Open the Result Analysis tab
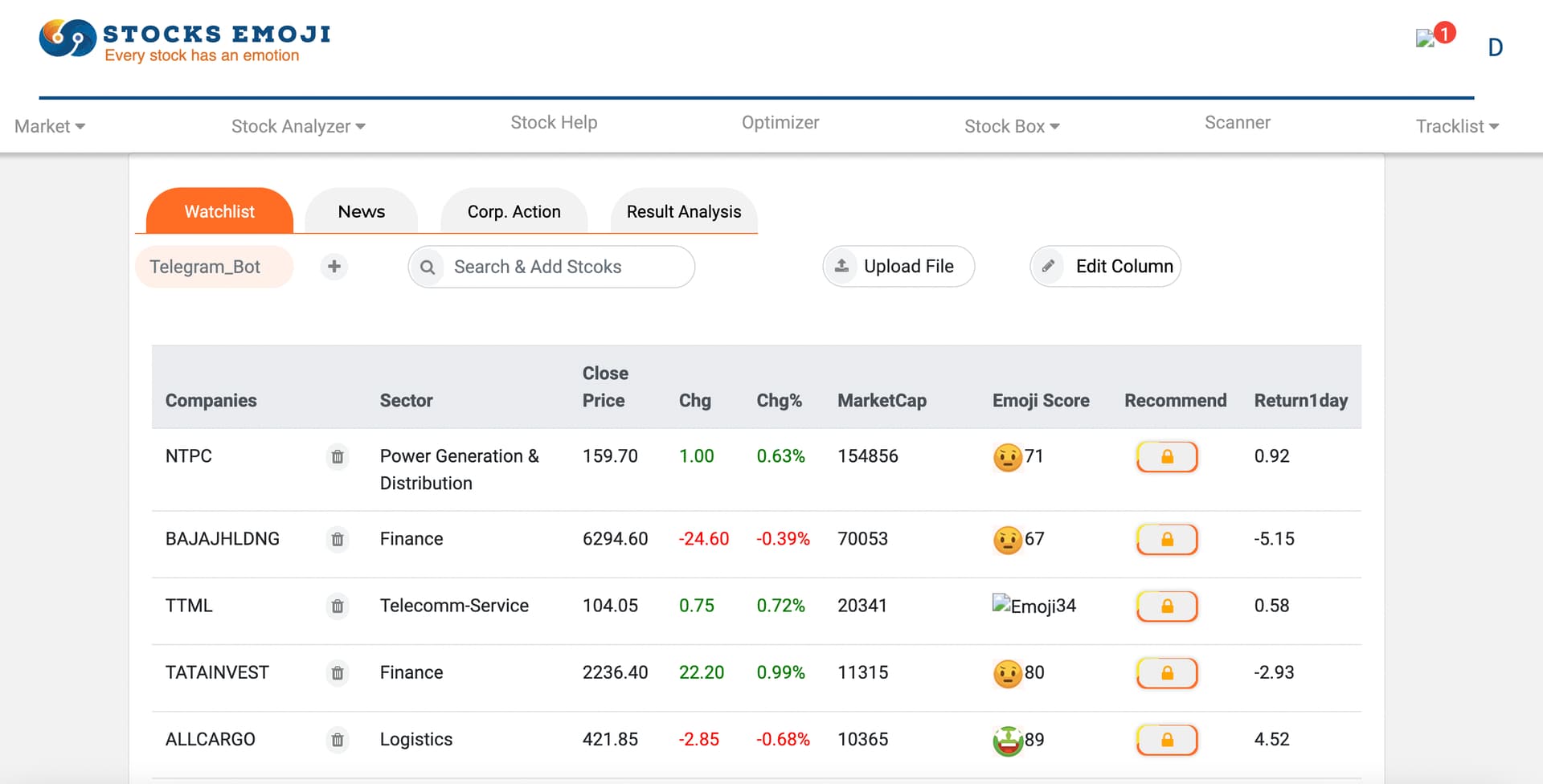 (x=684, y=211)
